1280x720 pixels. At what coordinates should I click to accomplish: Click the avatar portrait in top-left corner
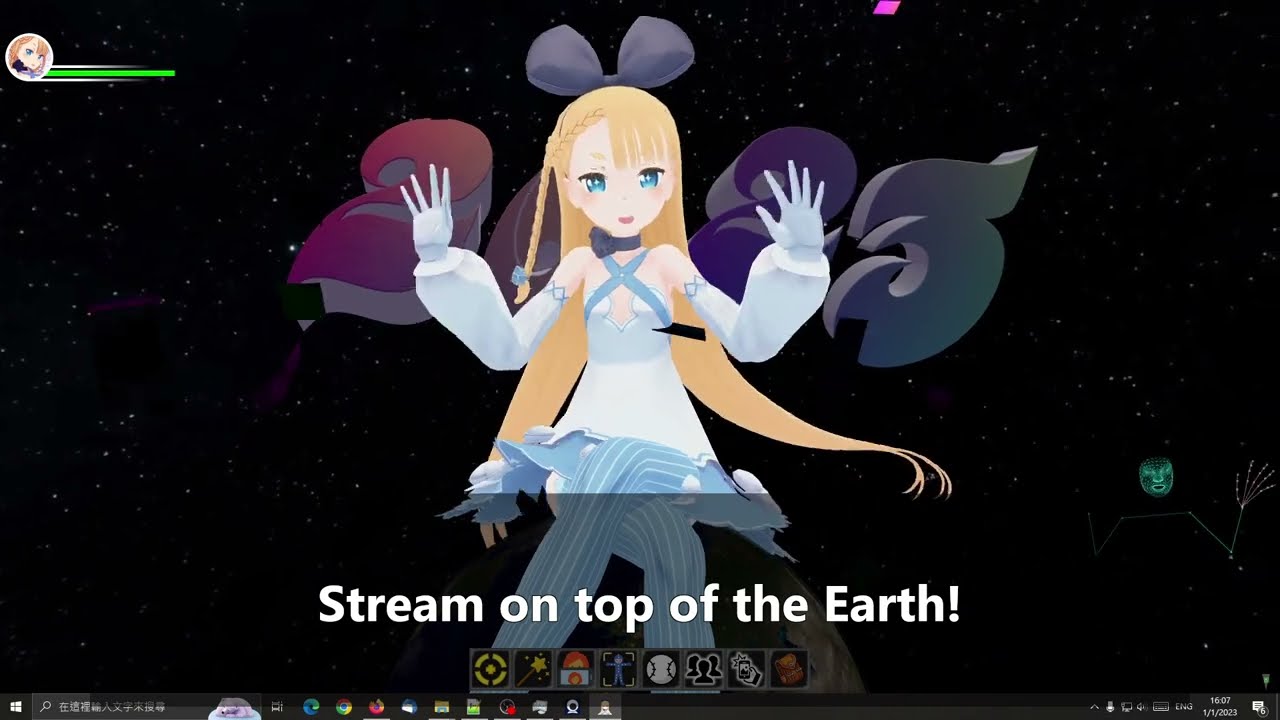[x=29, y=56]
